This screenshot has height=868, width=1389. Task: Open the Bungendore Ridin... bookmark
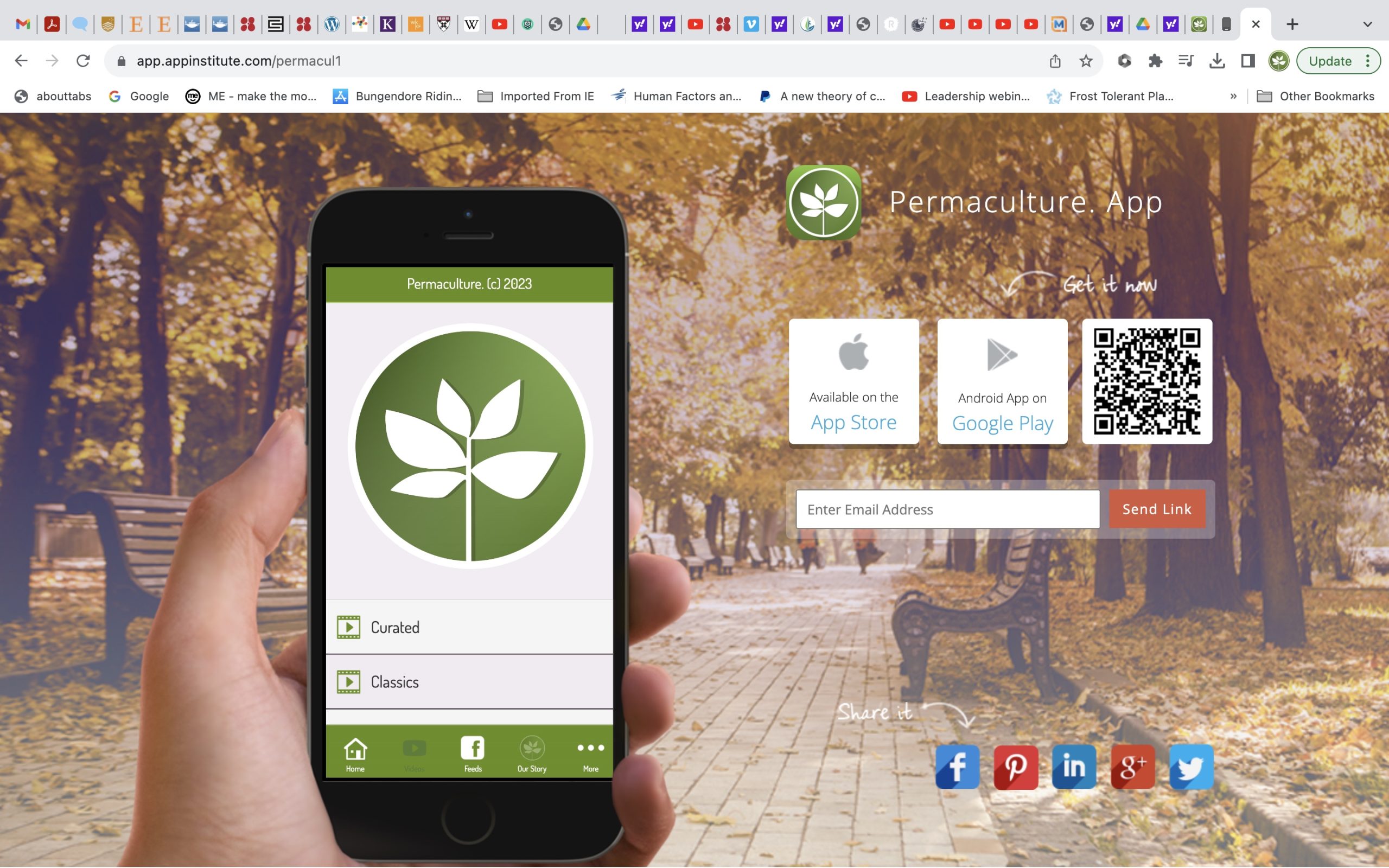pos(397,97)
